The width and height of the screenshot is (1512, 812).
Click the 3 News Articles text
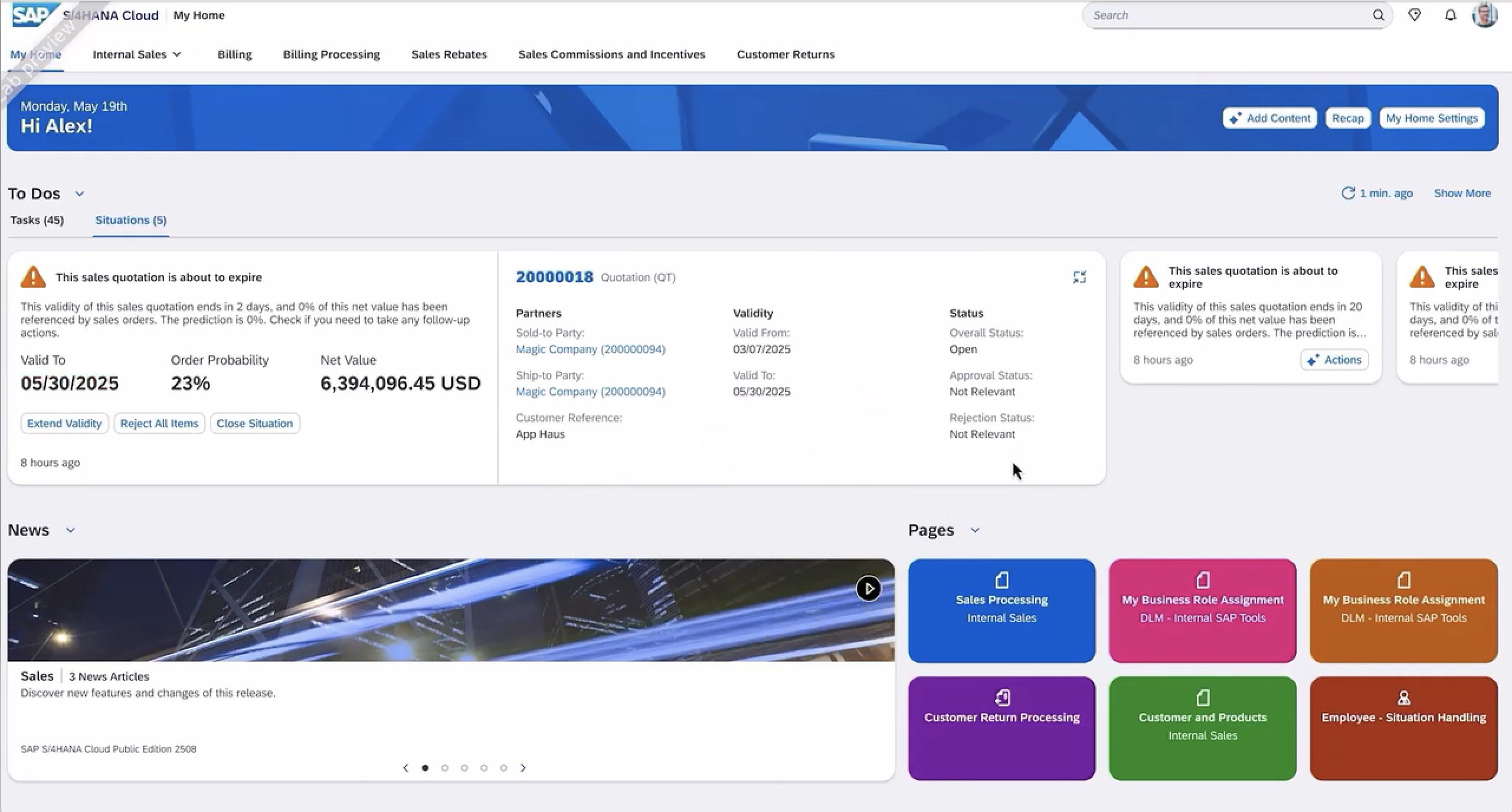pos(109,676)
